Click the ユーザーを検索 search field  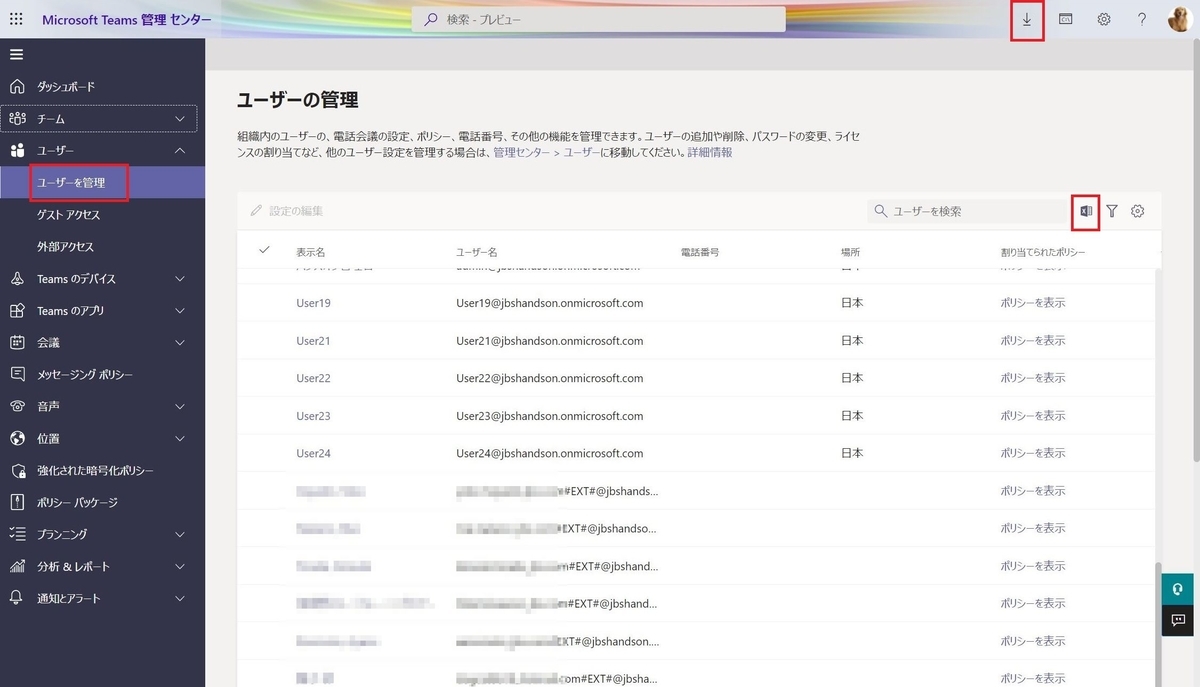coord(966,211)
